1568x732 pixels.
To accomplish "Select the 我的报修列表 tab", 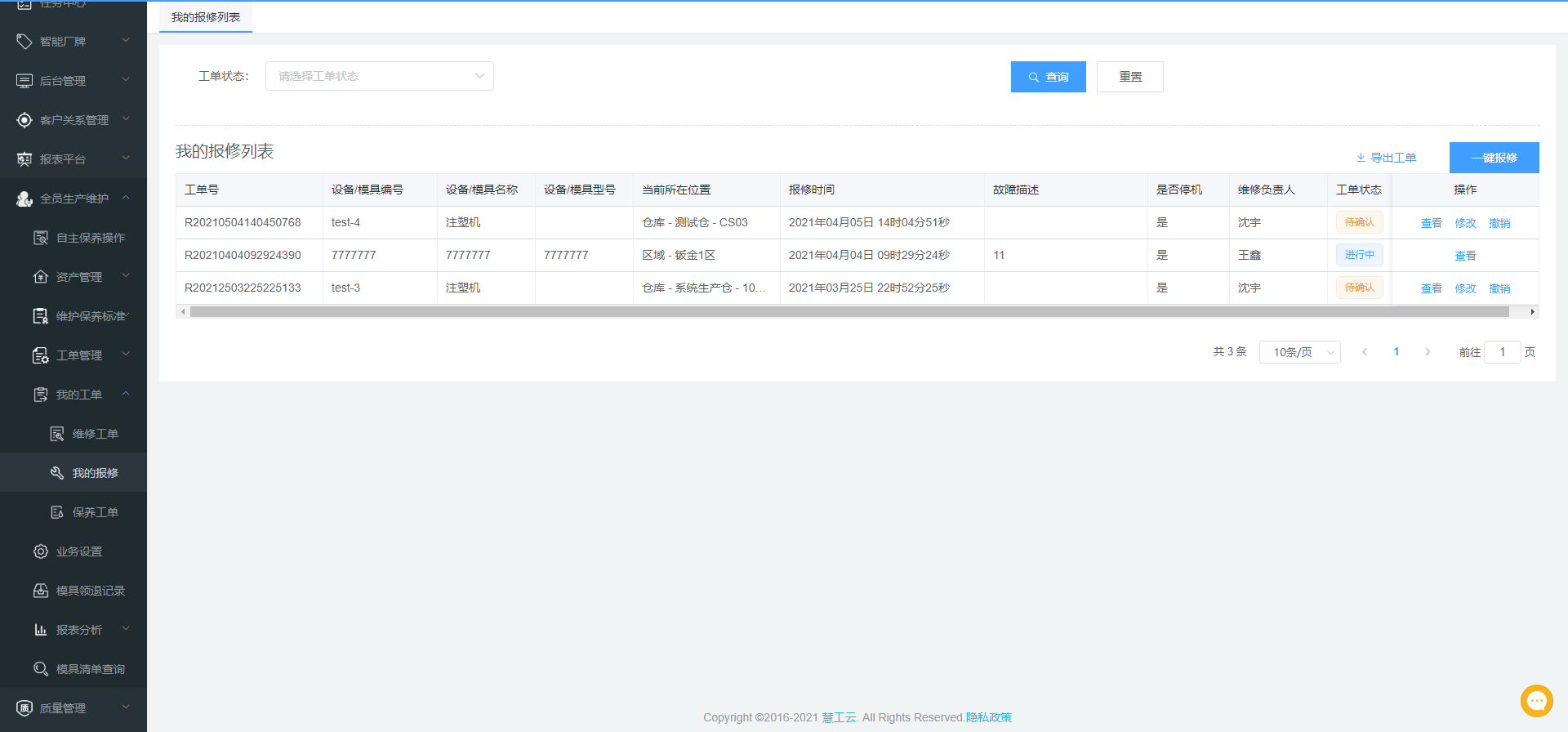I will pyautogui.click(x=206, y=17).
